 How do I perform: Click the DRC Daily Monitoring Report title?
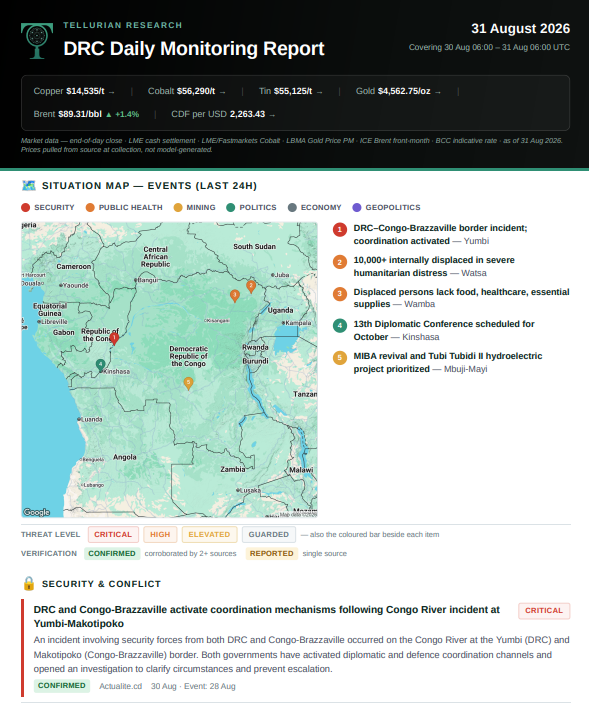[x=194, y=49]
